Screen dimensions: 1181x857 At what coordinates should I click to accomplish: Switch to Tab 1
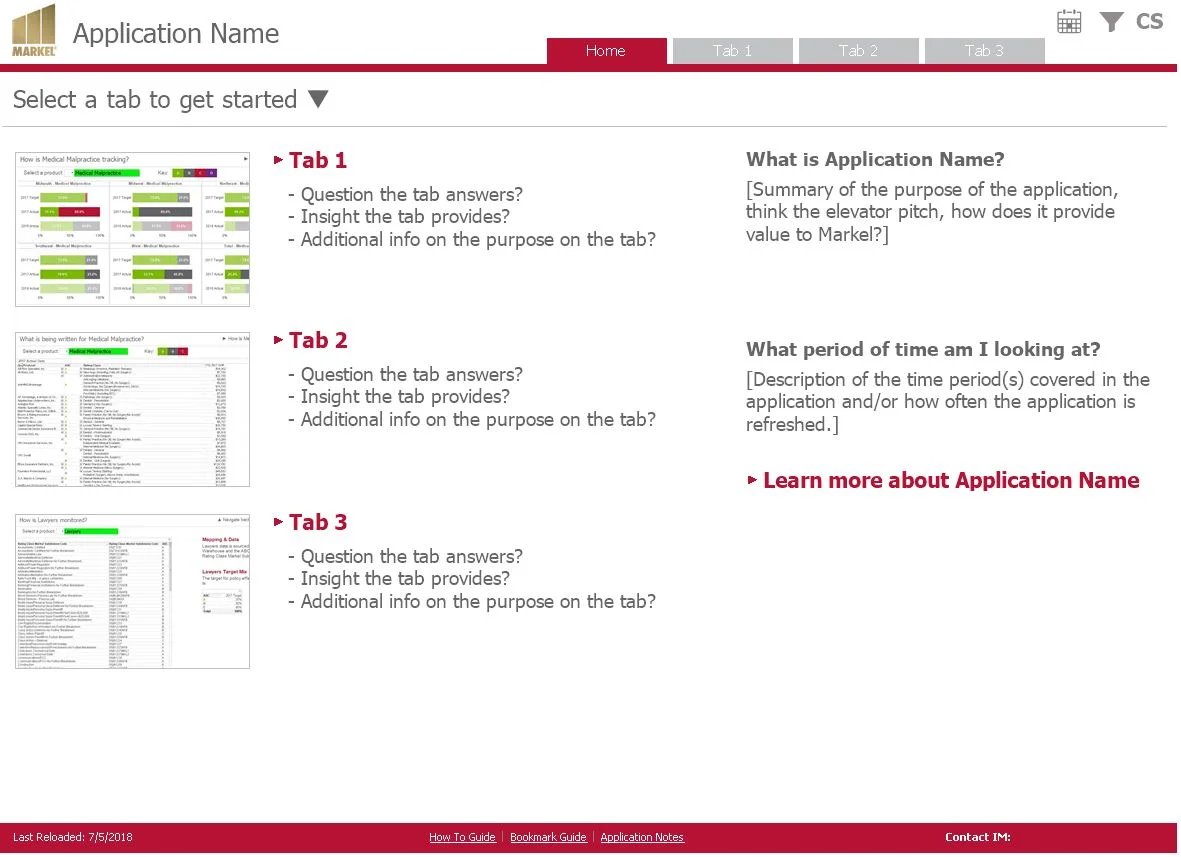click(x=732, y=50)
